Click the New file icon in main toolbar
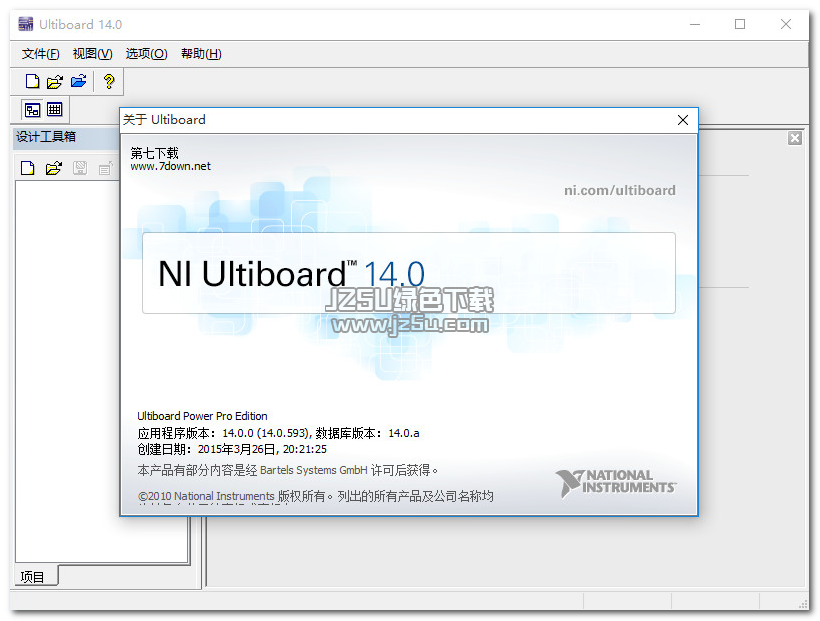Image resolution: width=820 pixels, height=621 pixels. click(32, 81)
